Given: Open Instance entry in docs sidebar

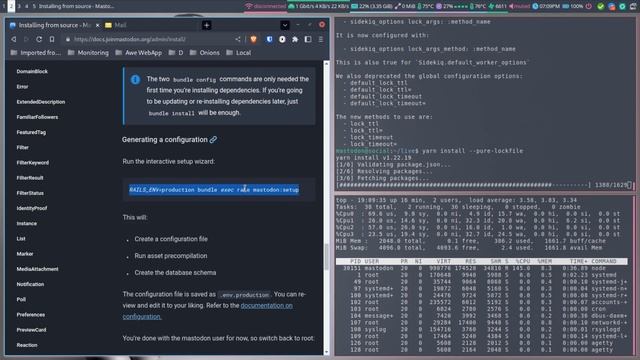Looking at the screenshot, I should pyautogui.click(x=27, y=223).
